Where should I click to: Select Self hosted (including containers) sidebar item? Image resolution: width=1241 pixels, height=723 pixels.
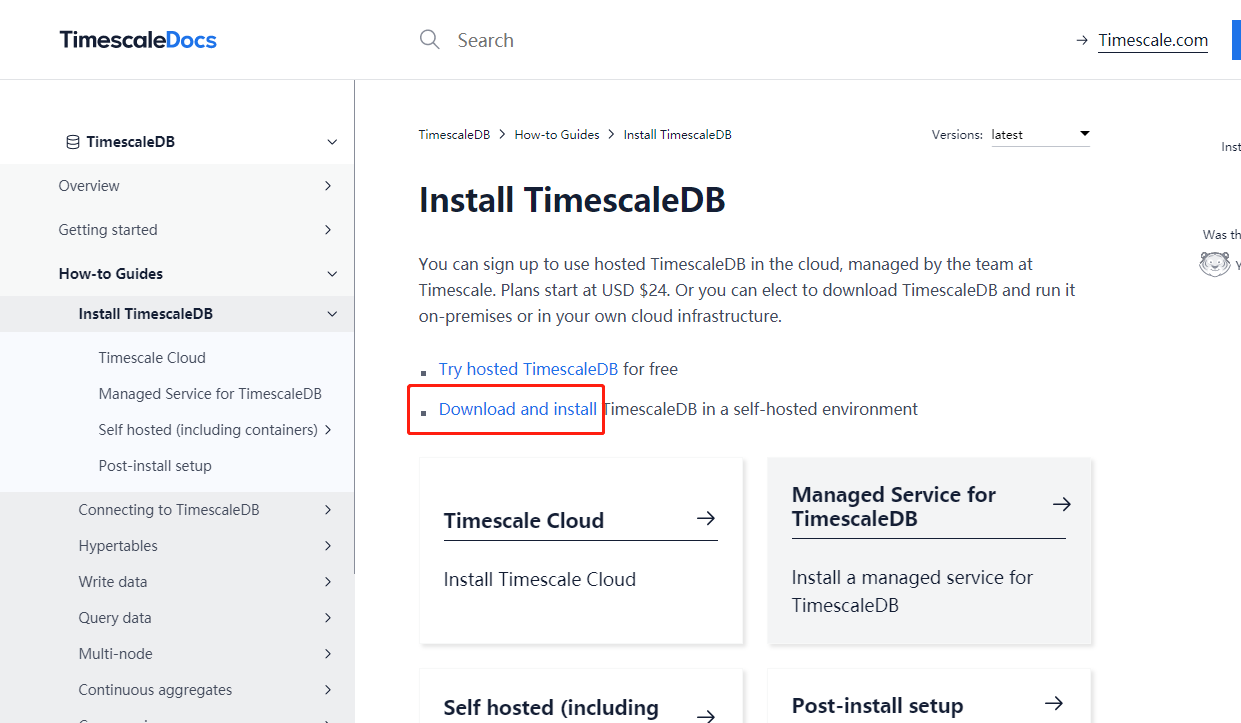pos(208,430)
